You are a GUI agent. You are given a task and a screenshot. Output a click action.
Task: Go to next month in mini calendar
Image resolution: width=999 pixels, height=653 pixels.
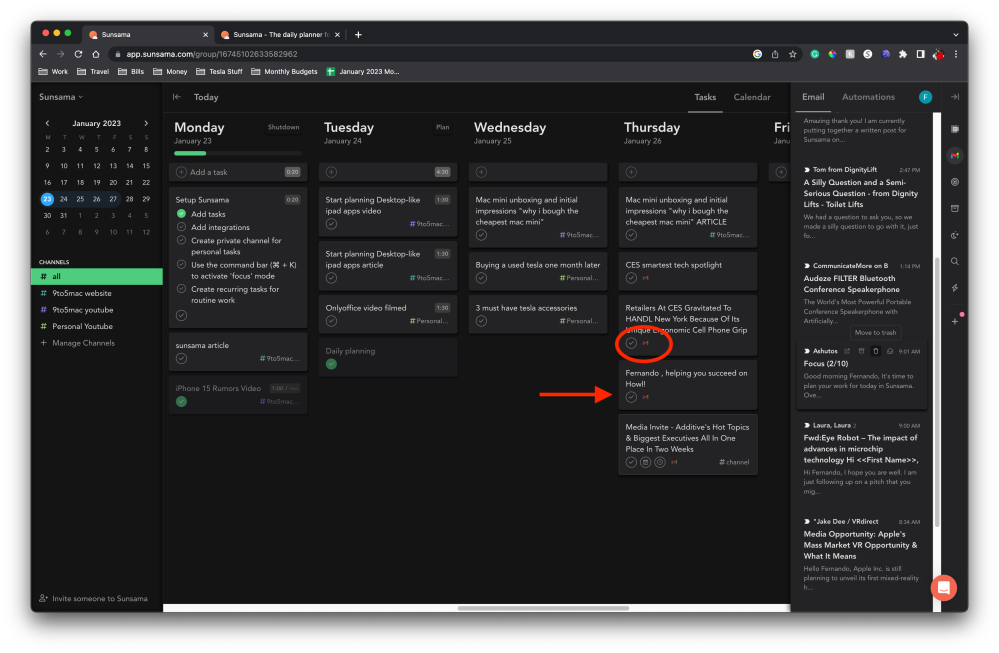click(x=146, y=123)
